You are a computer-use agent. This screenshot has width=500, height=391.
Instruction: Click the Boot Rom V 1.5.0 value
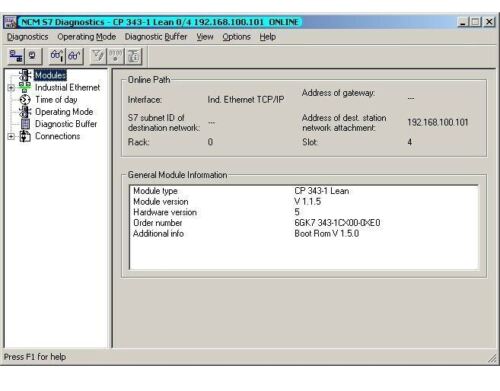pyautogui.click(x=327, y=233)
